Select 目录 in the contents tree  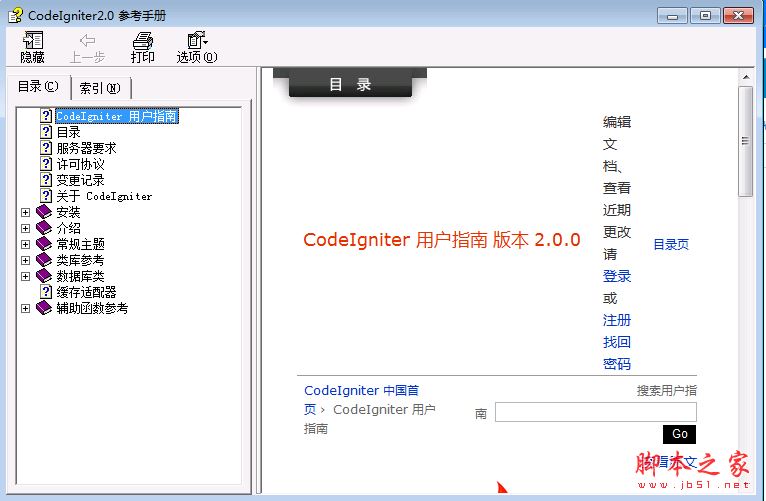point(68,132)
